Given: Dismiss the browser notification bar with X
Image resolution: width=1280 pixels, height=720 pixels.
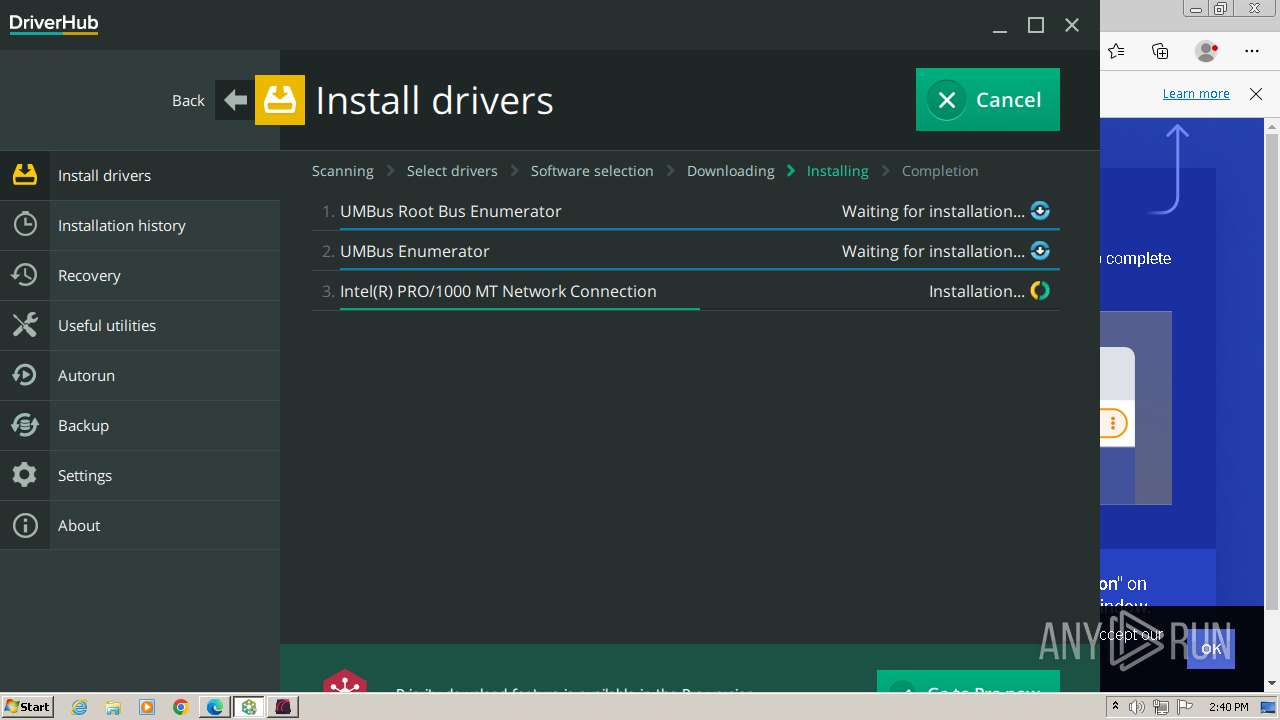Looking at the screenshot, I should [x=1256, y=94].
